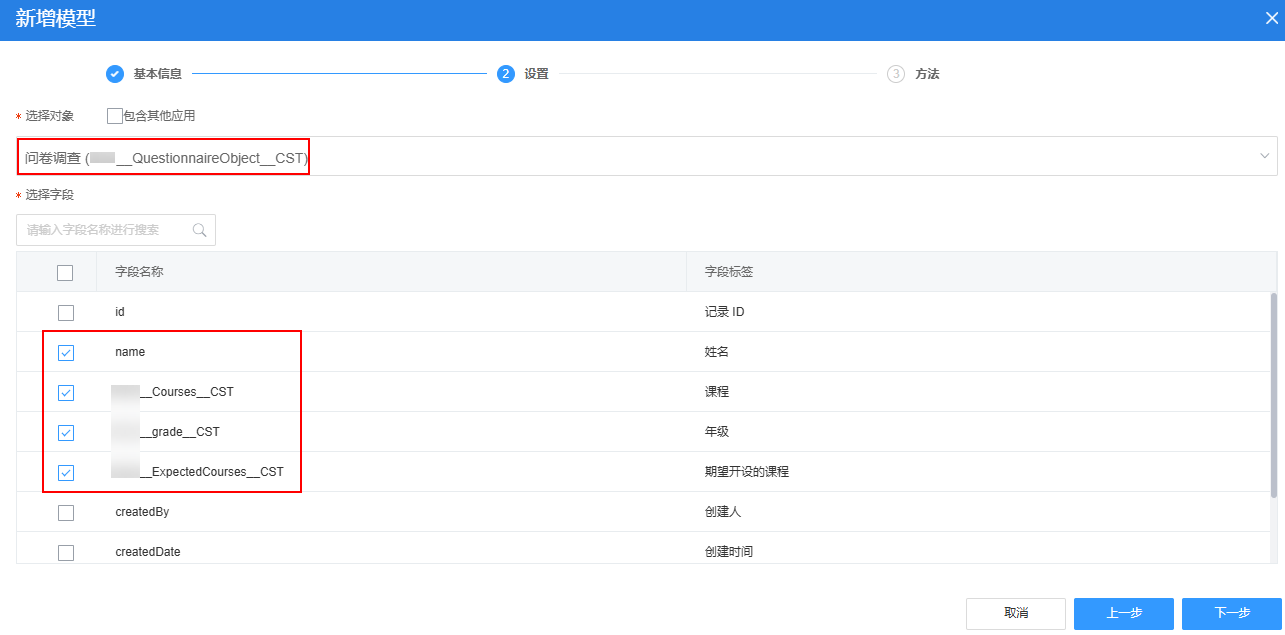Viewport: 1285px width, 635px height.
Task: Click the 创建时间 label cell
Action: (729, 552)
